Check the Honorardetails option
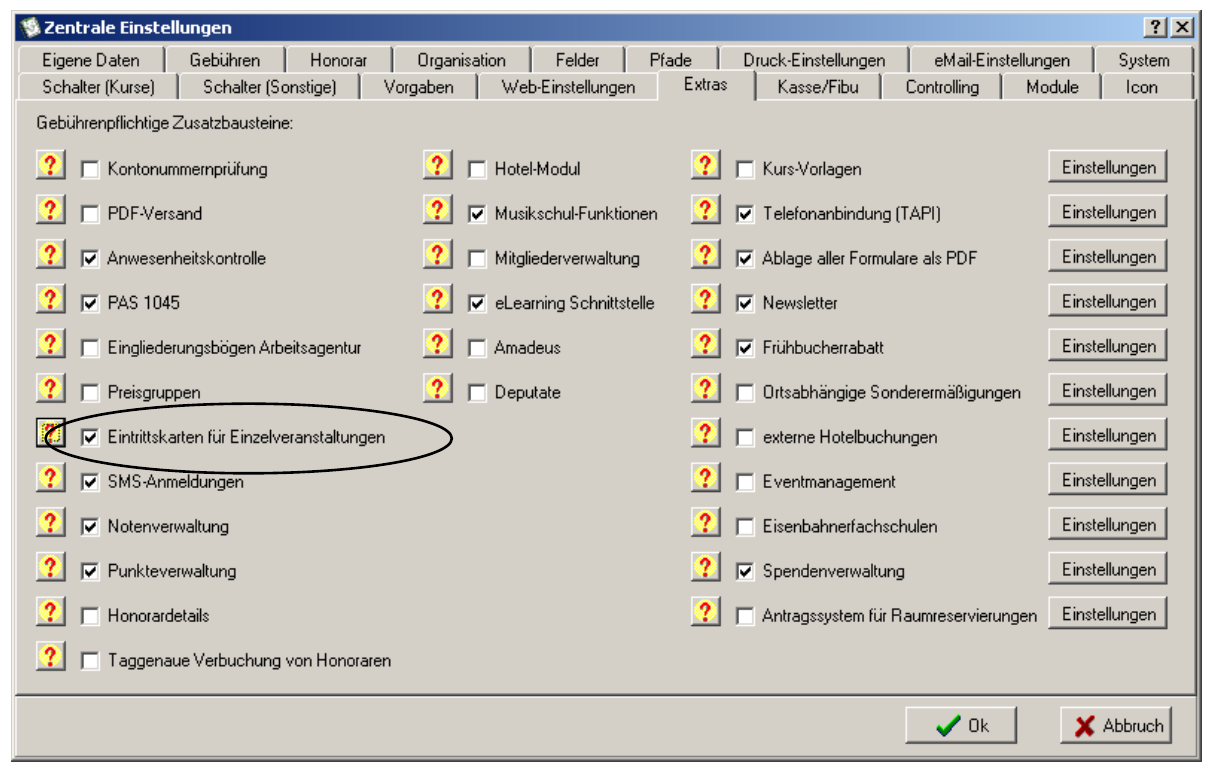This screenshot has width=1210, height=771. click(91, 617)
